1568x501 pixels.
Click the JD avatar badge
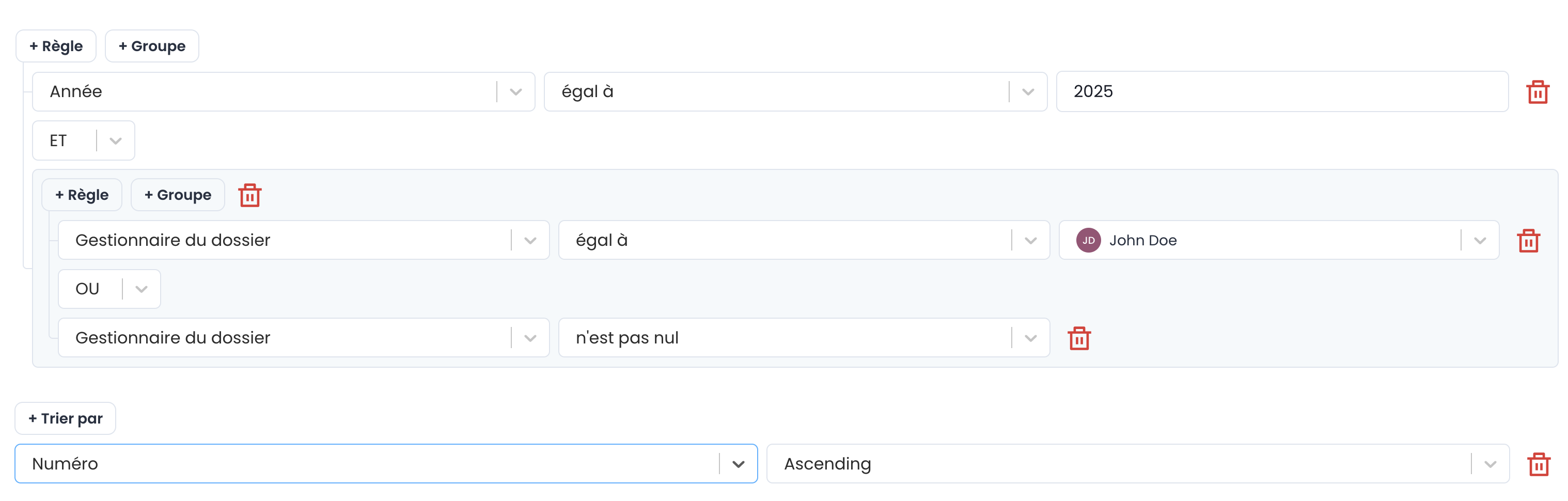[x=1088, y=241]
